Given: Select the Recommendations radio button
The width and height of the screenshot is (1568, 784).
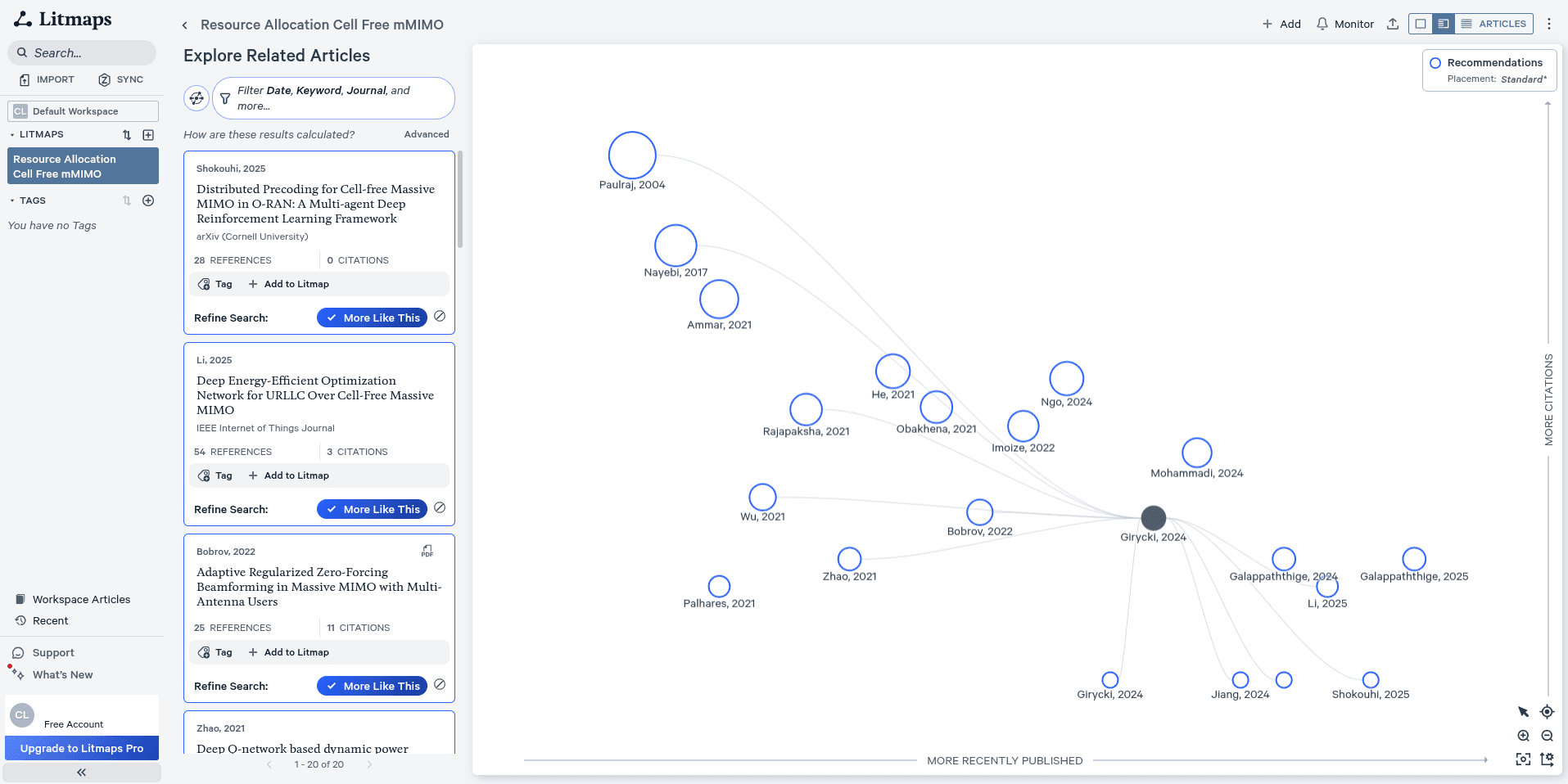Looking at the screenshot, I should [x=1435, y=62].
